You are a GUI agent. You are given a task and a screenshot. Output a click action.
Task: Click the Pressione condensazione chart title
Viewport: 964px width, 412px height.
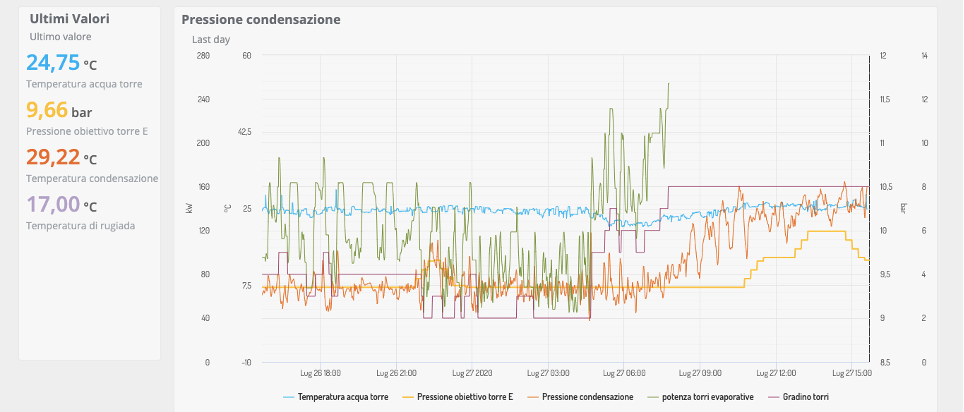tap(261, 20)
